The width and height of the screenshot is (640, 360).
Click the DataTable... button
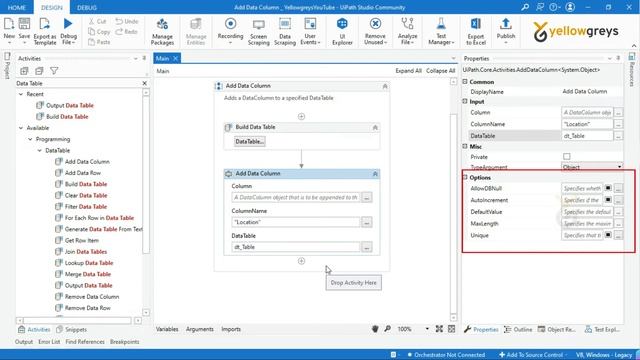250,142
